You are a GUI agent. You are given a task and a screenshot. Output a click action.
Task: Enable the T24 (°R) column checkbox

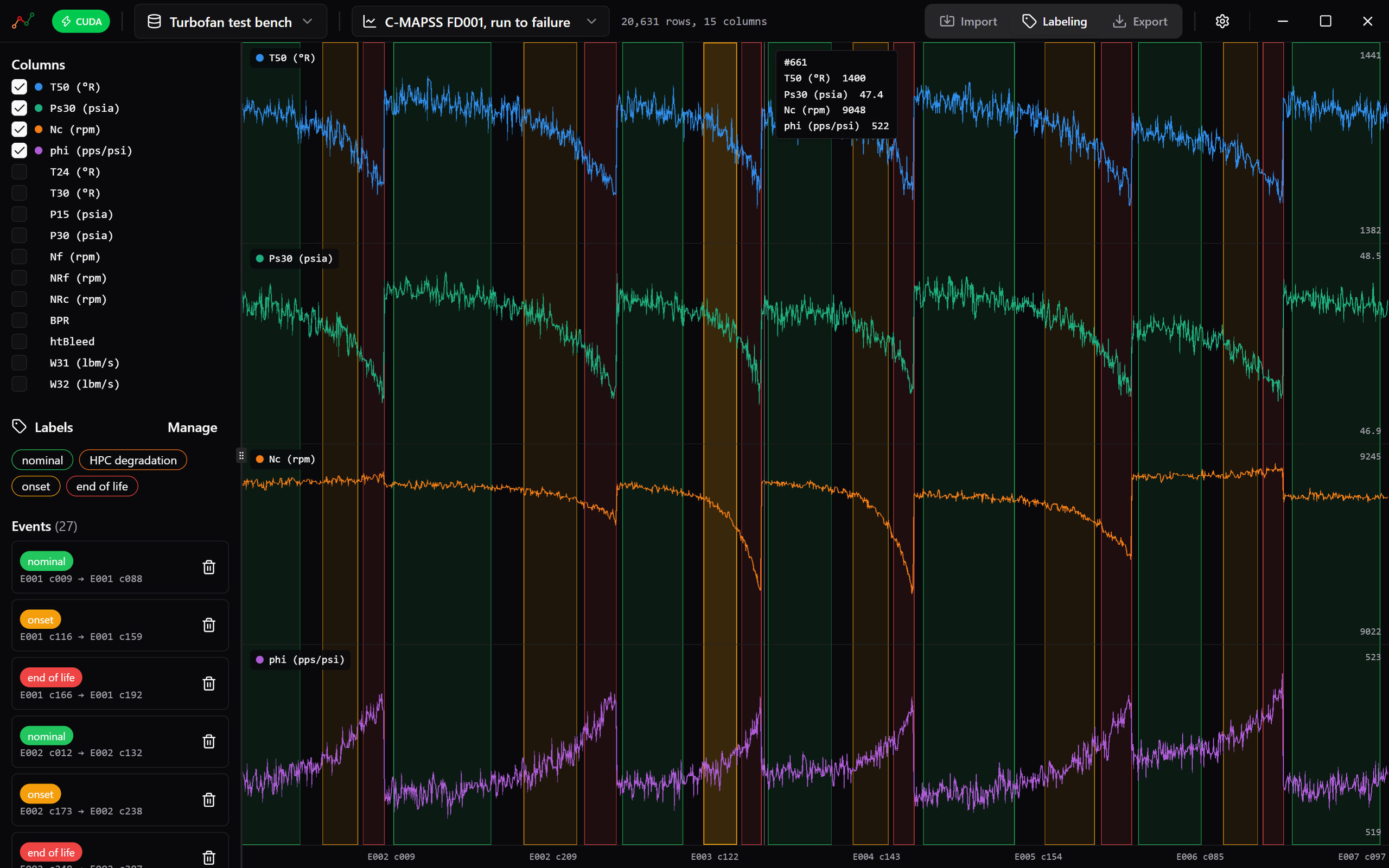point(20,171)
